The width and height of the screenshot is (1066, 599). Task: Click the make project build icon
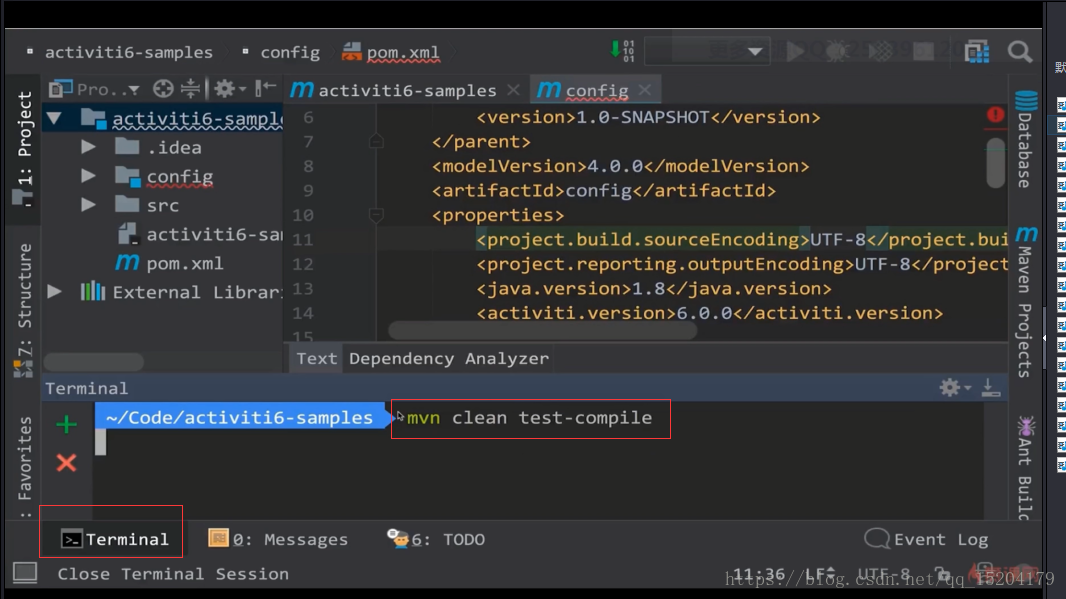coord(622,51)
